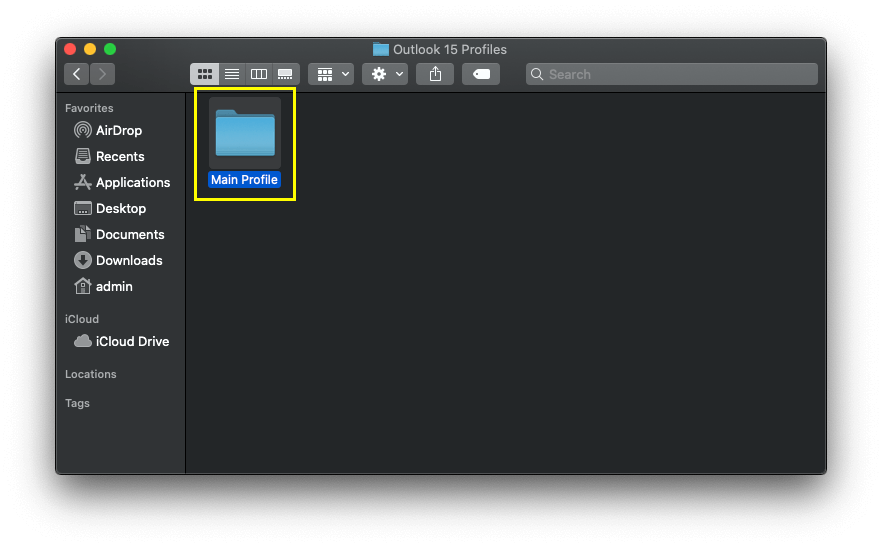Minimize the window with yellow button
Screen dimensions: 882x548
pos(90,49)
